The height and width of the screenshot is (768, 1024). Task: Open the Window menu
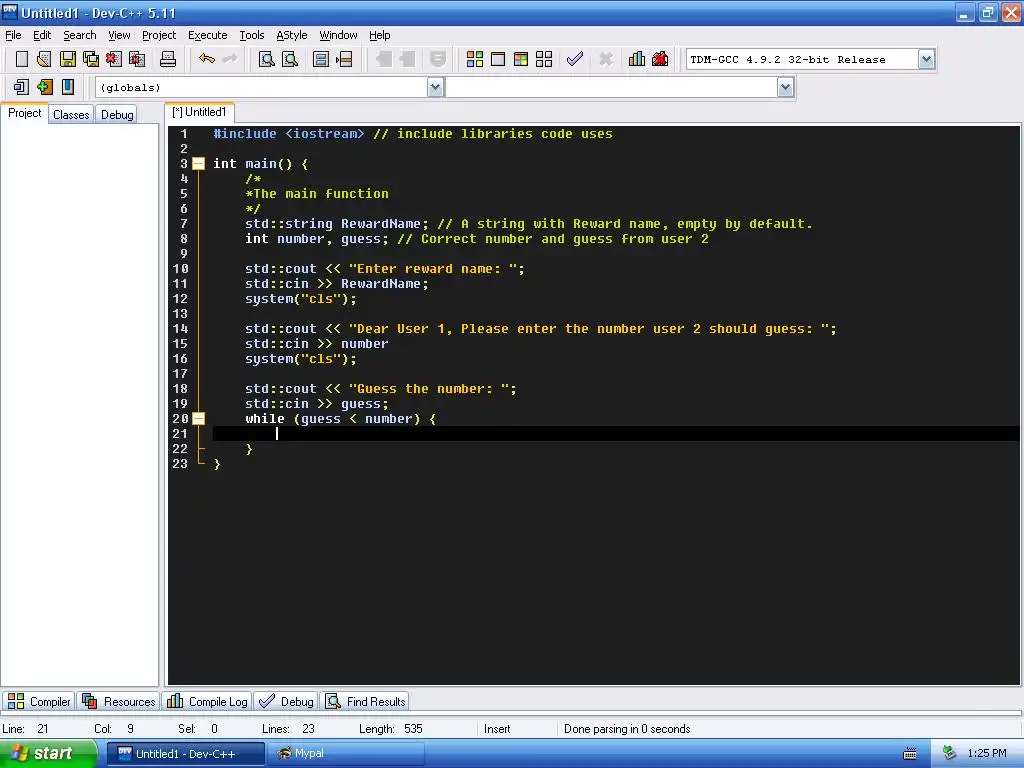click(338, 35)
